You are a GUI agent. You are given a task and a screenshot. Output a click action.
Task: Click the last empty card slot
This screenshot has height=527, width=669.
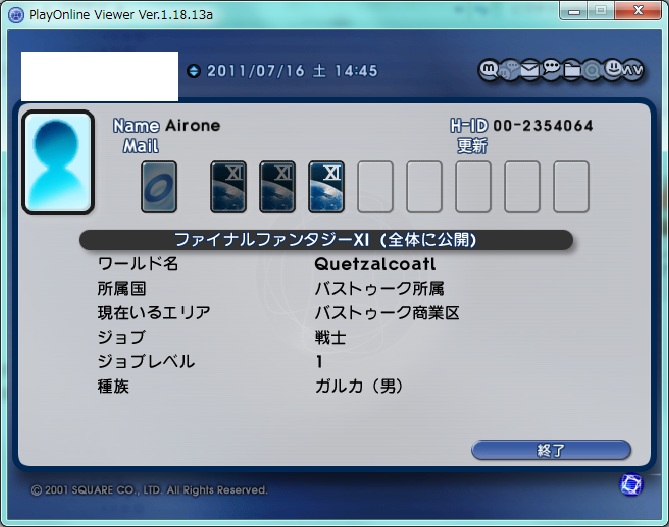click(x=572, y=186)
